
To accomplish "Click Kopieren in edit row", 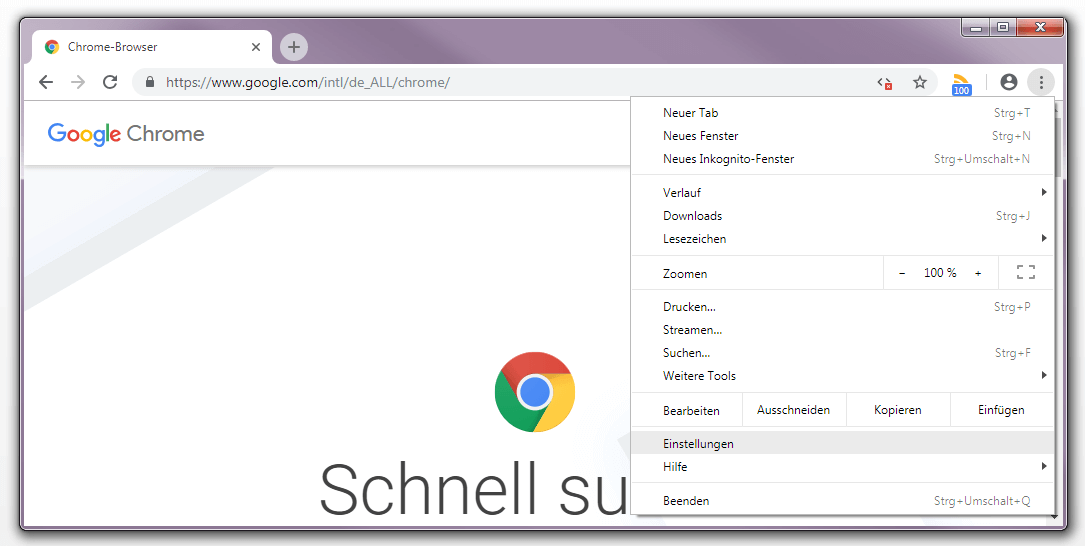I will pyautogui.click(x=898, y=410).
